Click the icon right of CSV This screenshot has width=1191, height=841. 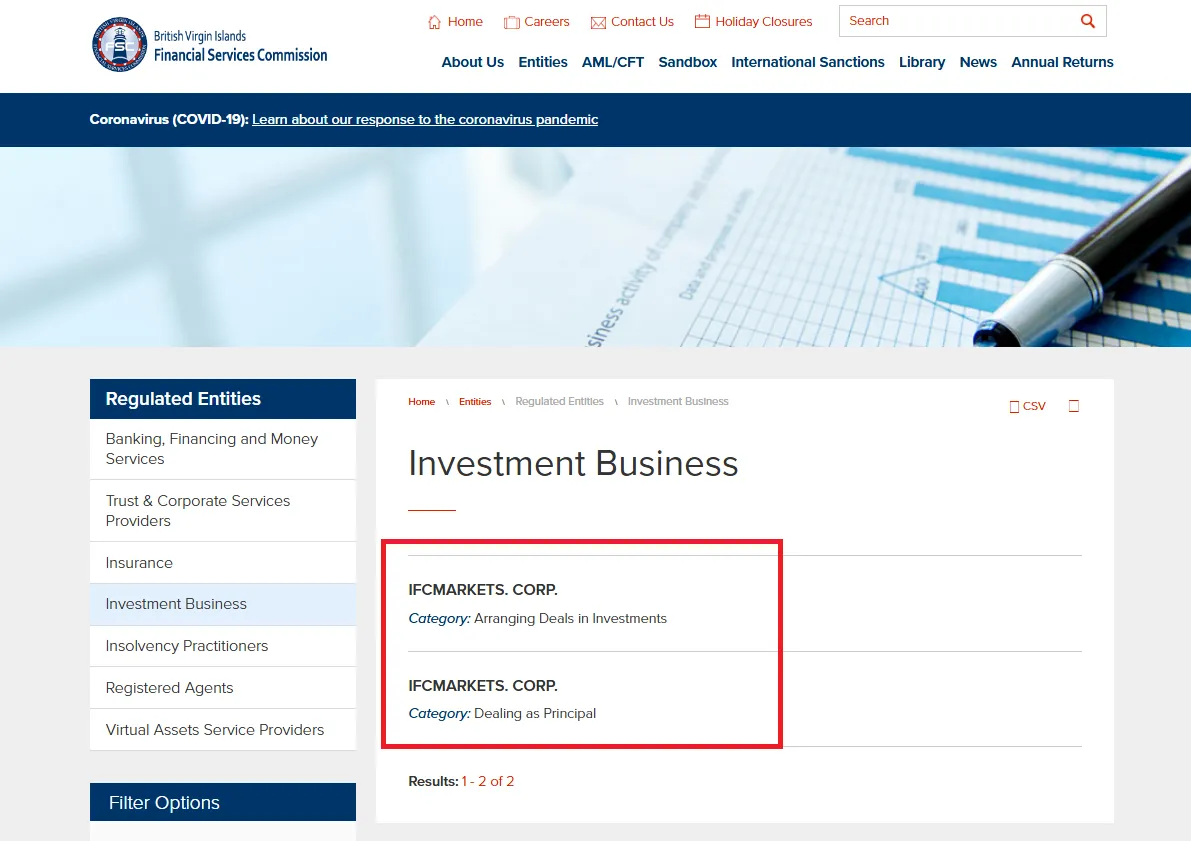tap(1074, 406)
